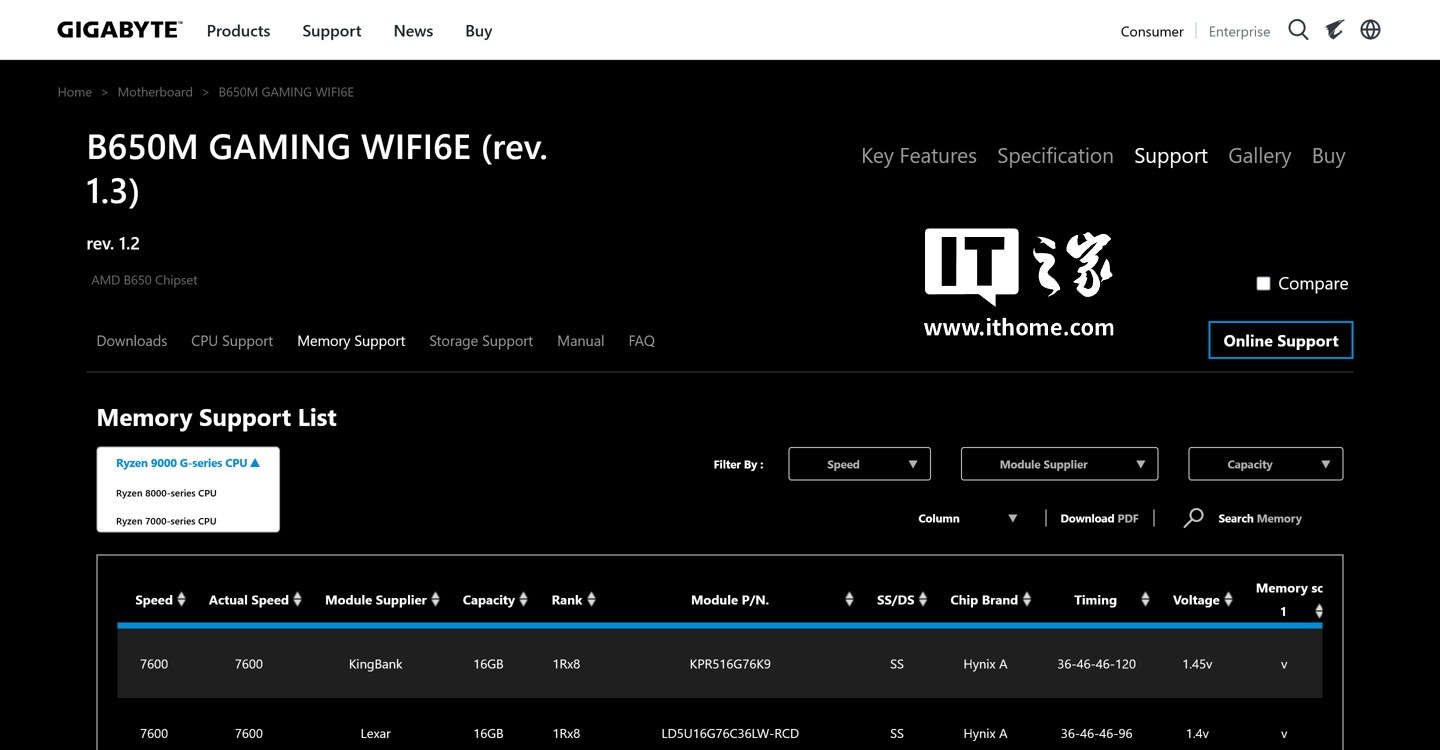Click the Online Support button
Screen dimensions: 1440x750
(1280, 340)
